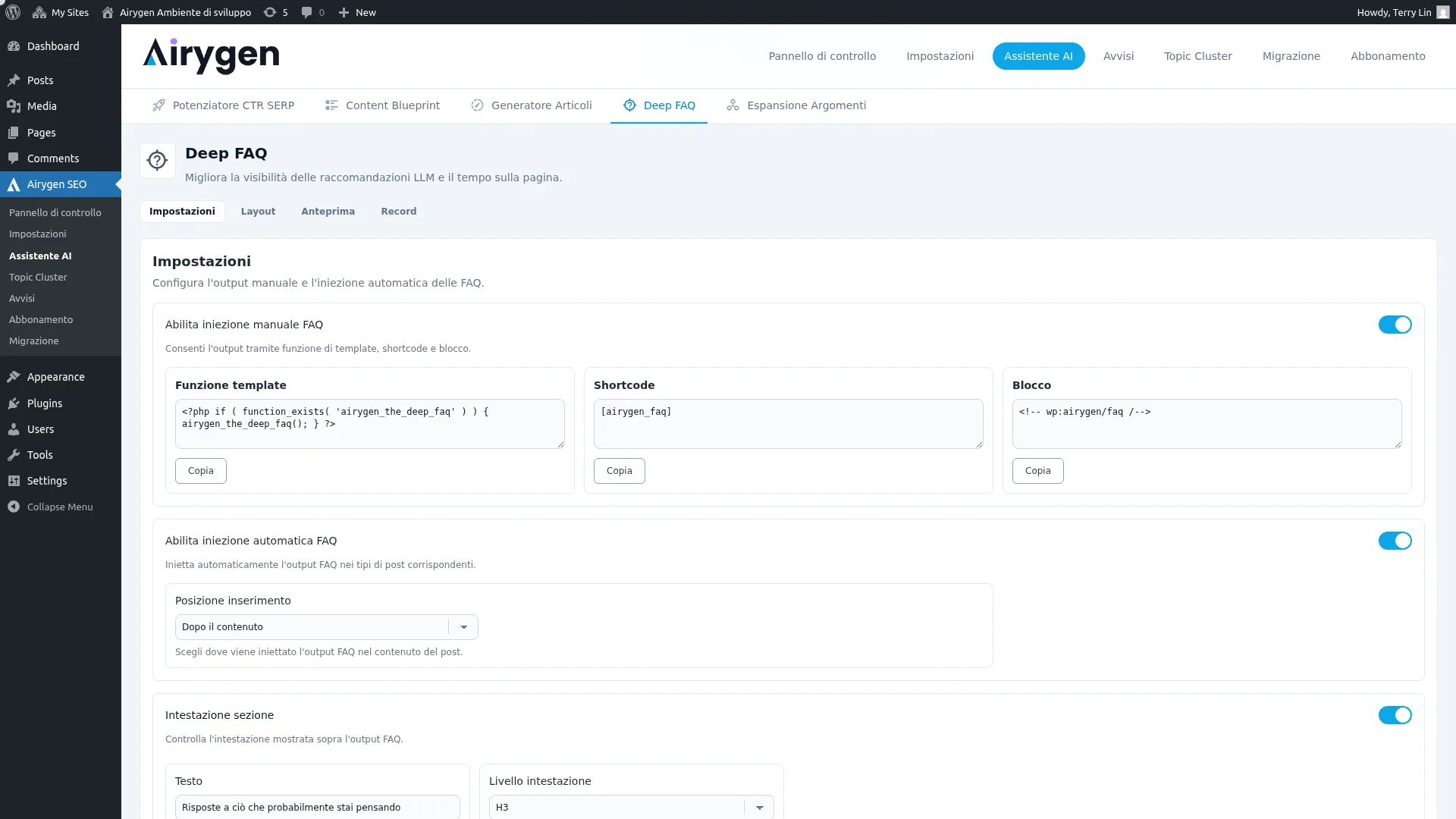The height and width of the screenshot is (819, 1456).
Task: Click the Appearance paintbrush icon
Action: 14,377
